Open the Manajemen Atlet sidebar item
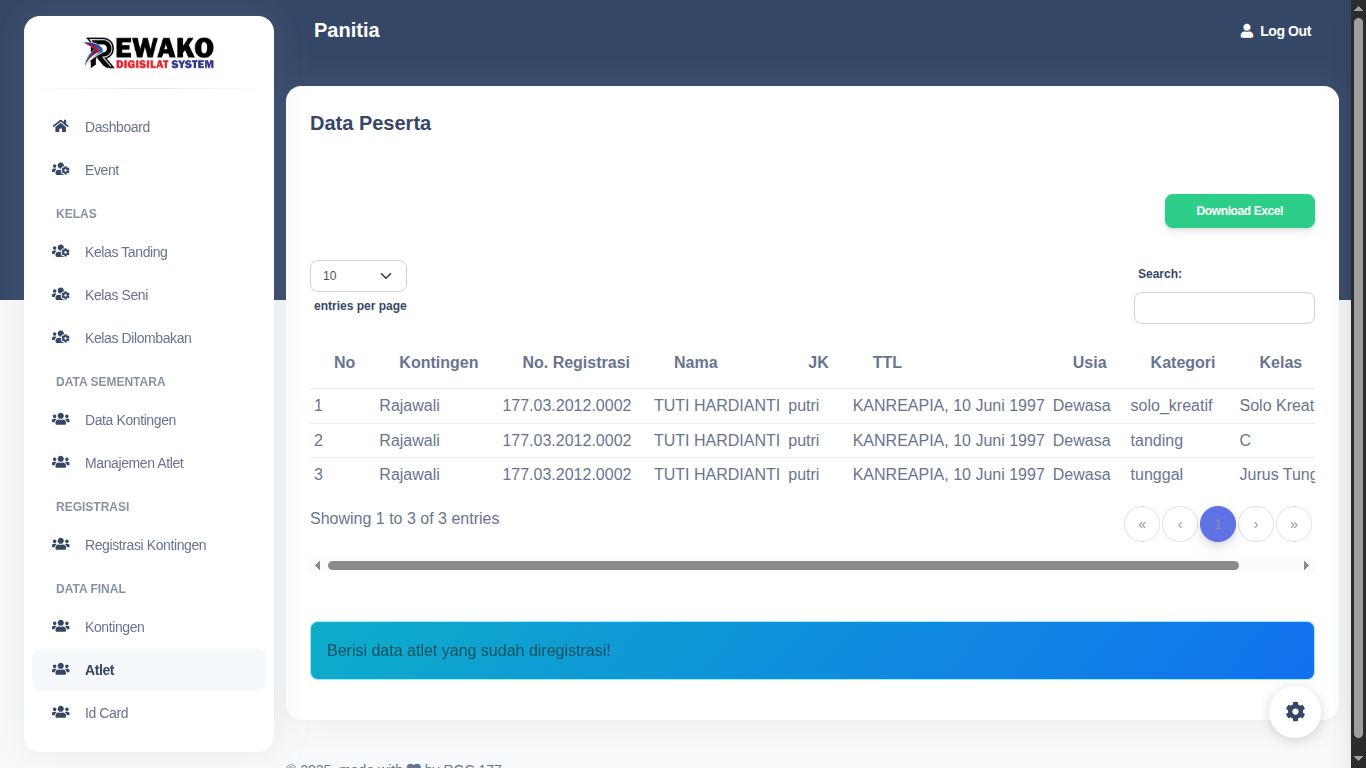 point(134,463)
